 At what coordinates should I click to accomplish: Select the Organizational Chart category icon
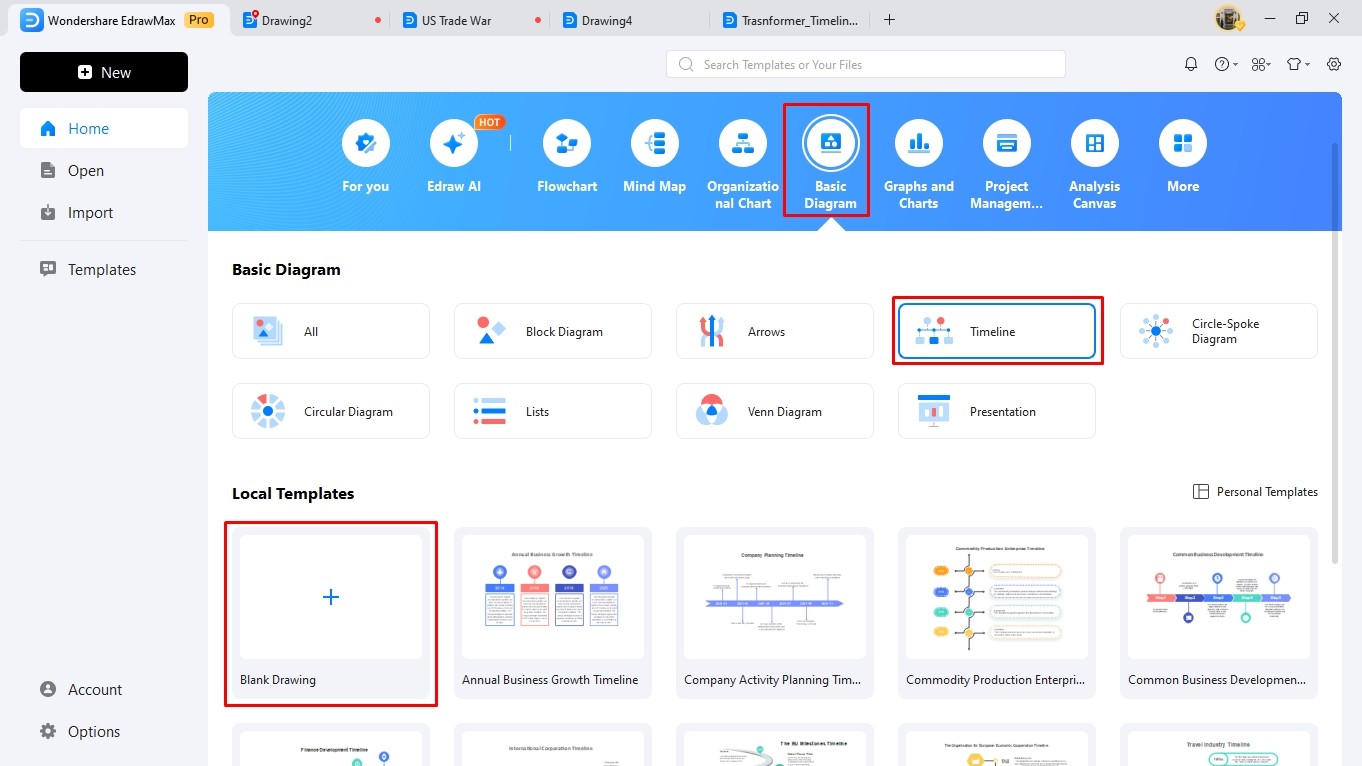pos(743,144)
